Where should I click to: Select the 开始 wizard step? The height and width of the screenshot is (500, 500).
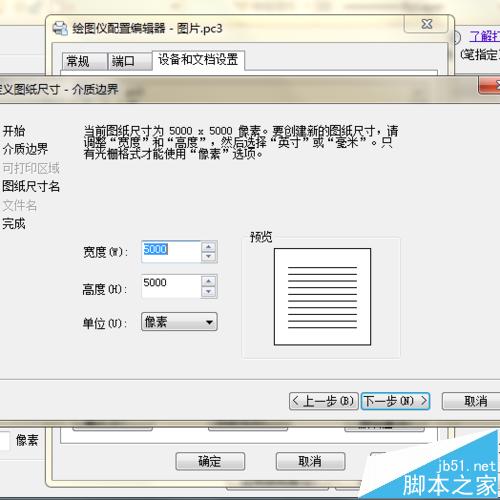[14, 131]
